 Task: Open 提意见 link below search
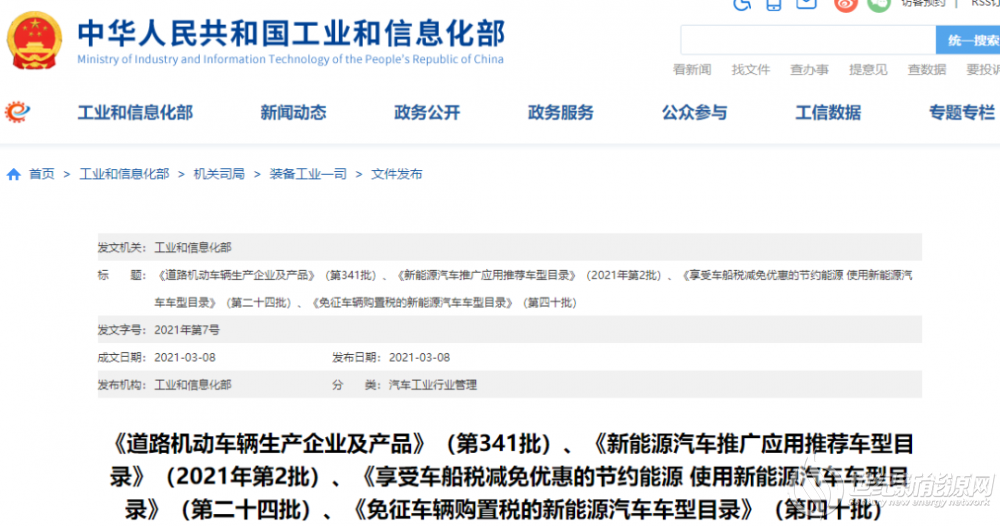[868, 70]
